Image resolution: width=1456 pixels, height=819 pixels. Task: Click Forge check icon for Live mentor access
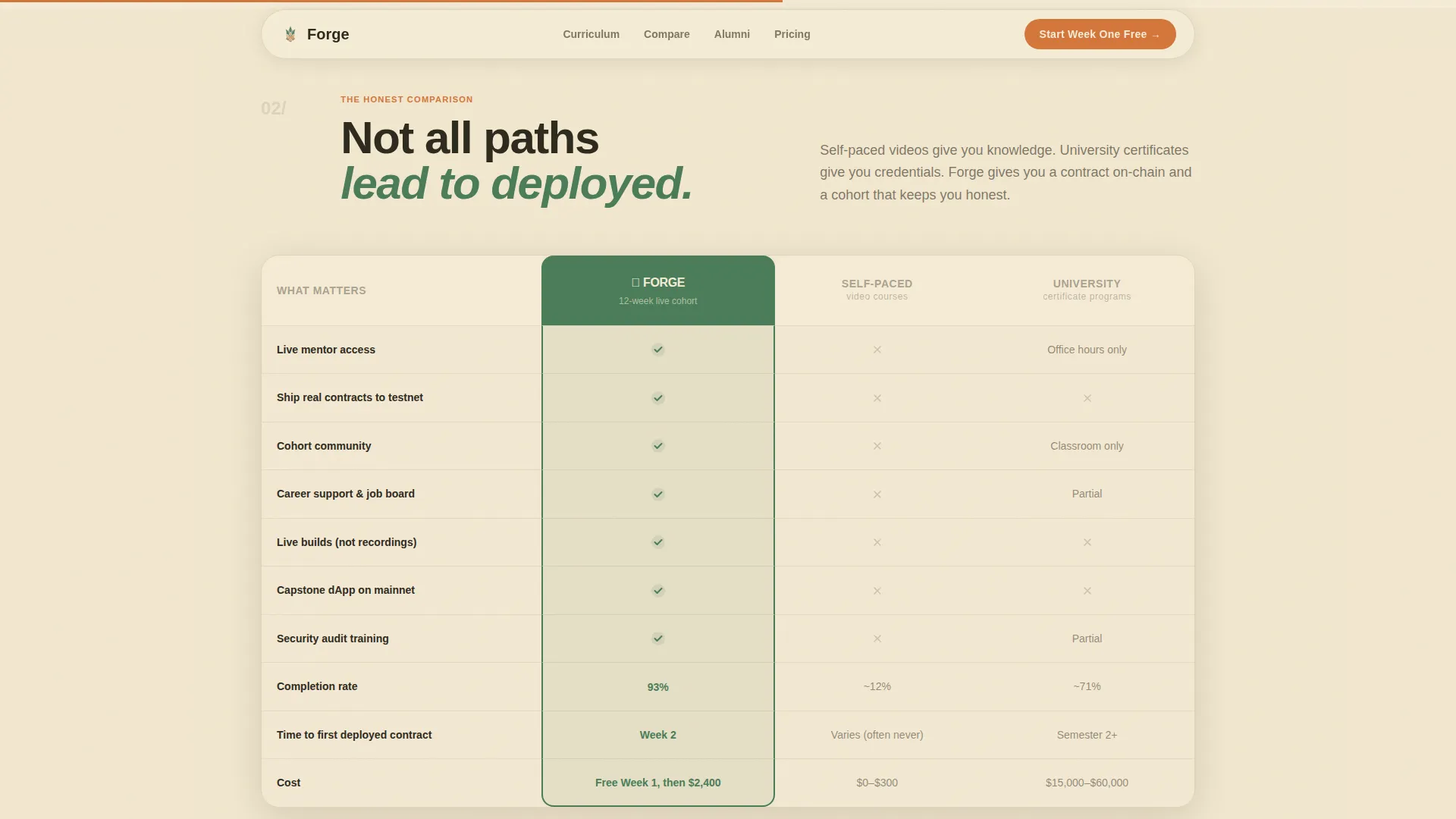658,350
